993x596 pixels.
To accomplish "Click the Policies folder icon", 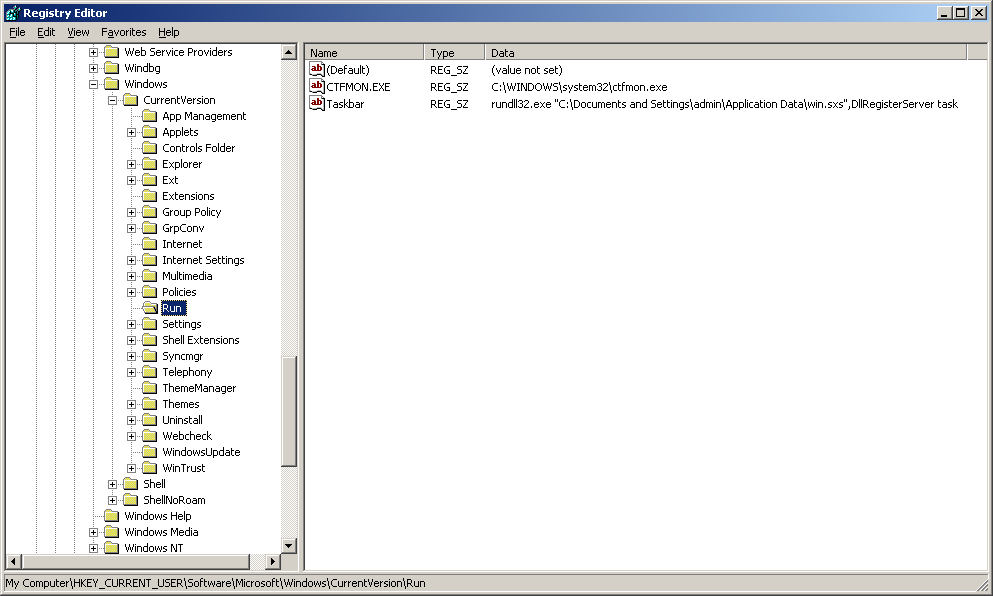I will tap(150, 292).
